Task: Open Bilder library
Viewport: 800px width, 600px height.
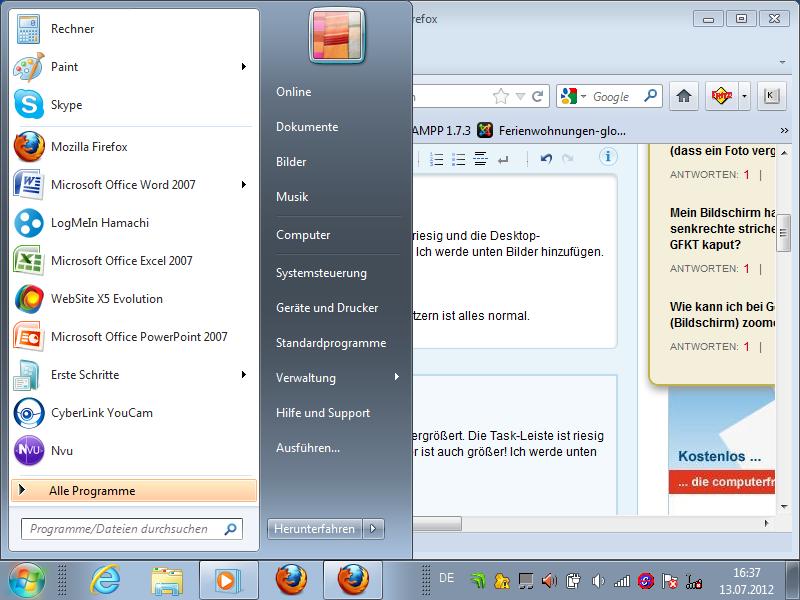Action: coord(291,162)
